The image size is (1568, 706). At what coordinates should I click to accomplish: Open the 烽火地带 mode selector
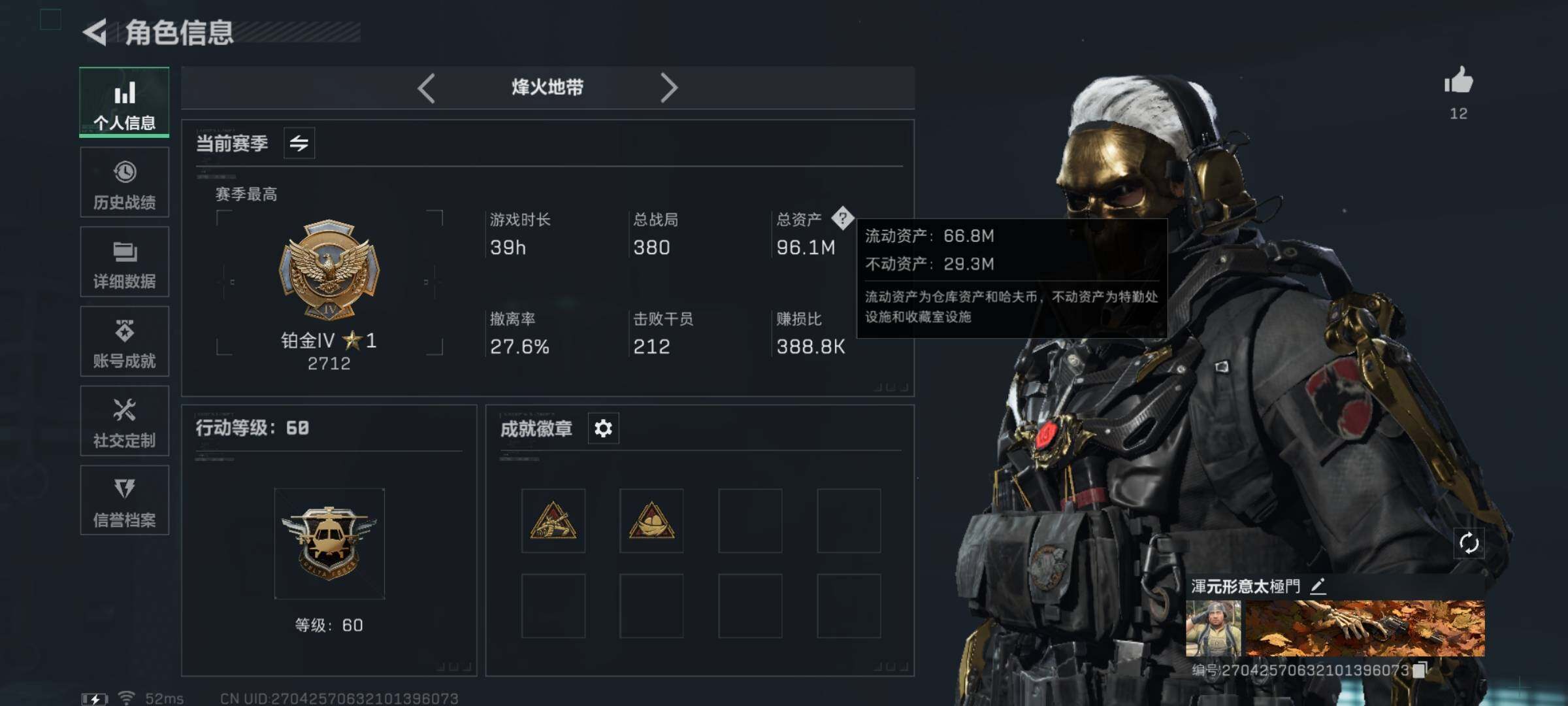click(547, 88)
